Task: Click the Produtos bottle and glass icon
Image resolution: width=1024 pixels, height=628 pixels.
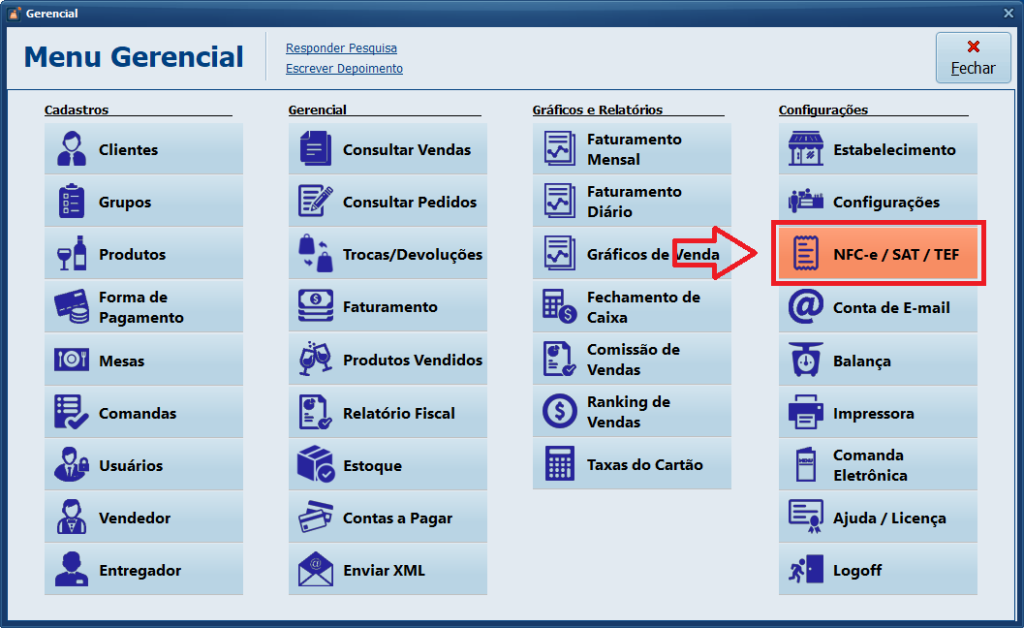Action: click(x=72, y=254)
